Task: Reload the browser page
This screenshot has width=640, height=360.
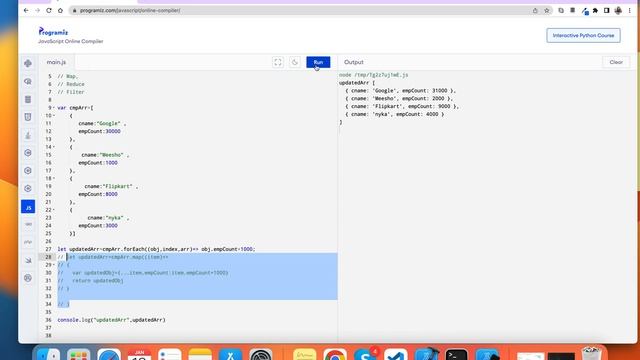Action: 49,10
